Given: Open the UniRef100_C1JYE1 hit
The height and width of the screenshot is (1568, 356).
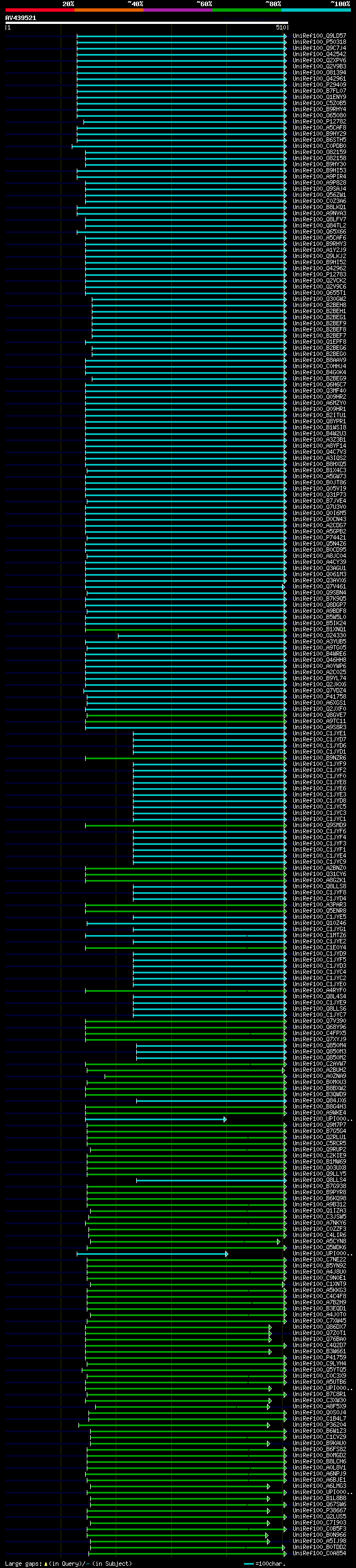Looking at the screenshot, I should click(x=319, y=734).
